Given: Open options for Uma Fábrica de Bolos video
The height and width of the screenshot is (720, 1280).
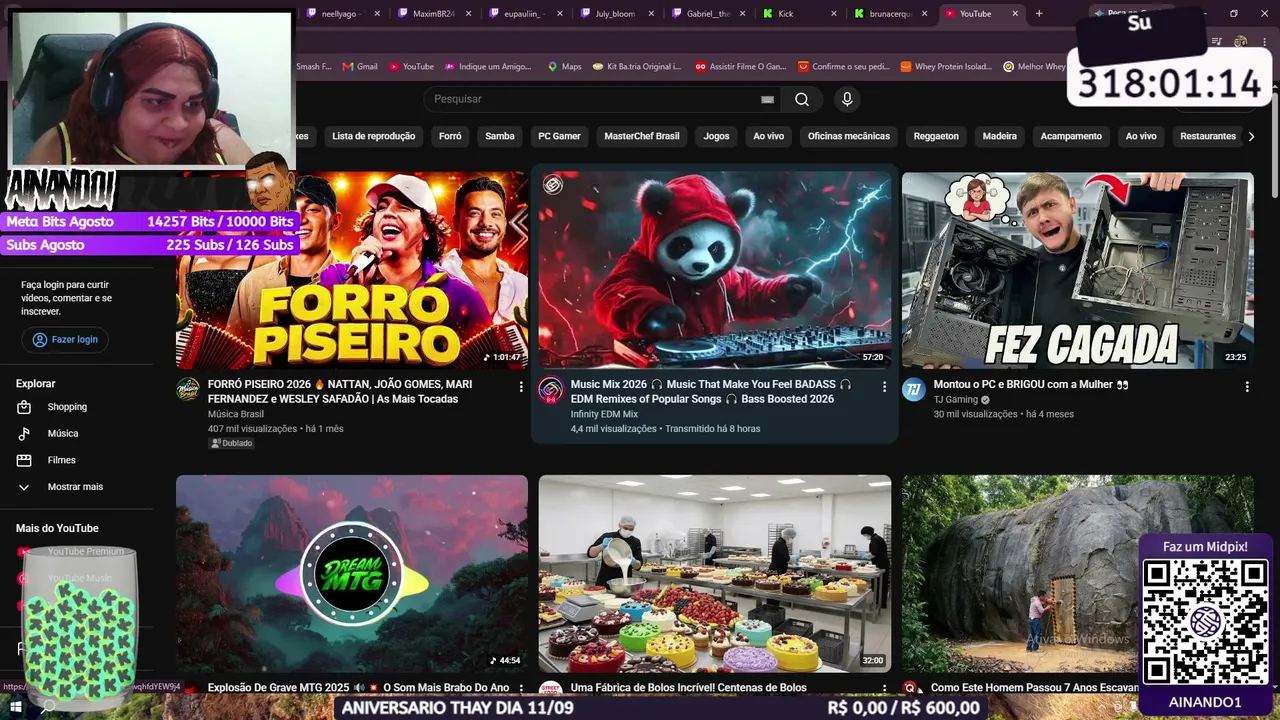Looking at the screenshot, I should click(884, 688).
